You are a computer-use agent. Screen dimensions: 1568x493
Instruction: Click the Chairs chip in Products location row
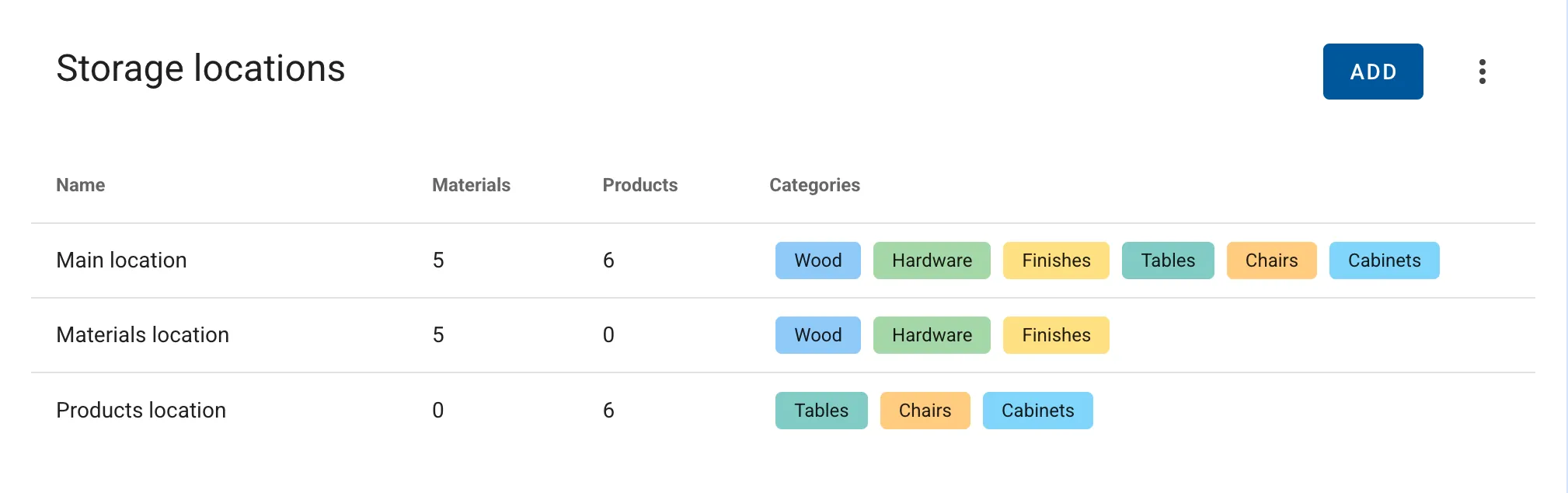[x=925, y=411]
